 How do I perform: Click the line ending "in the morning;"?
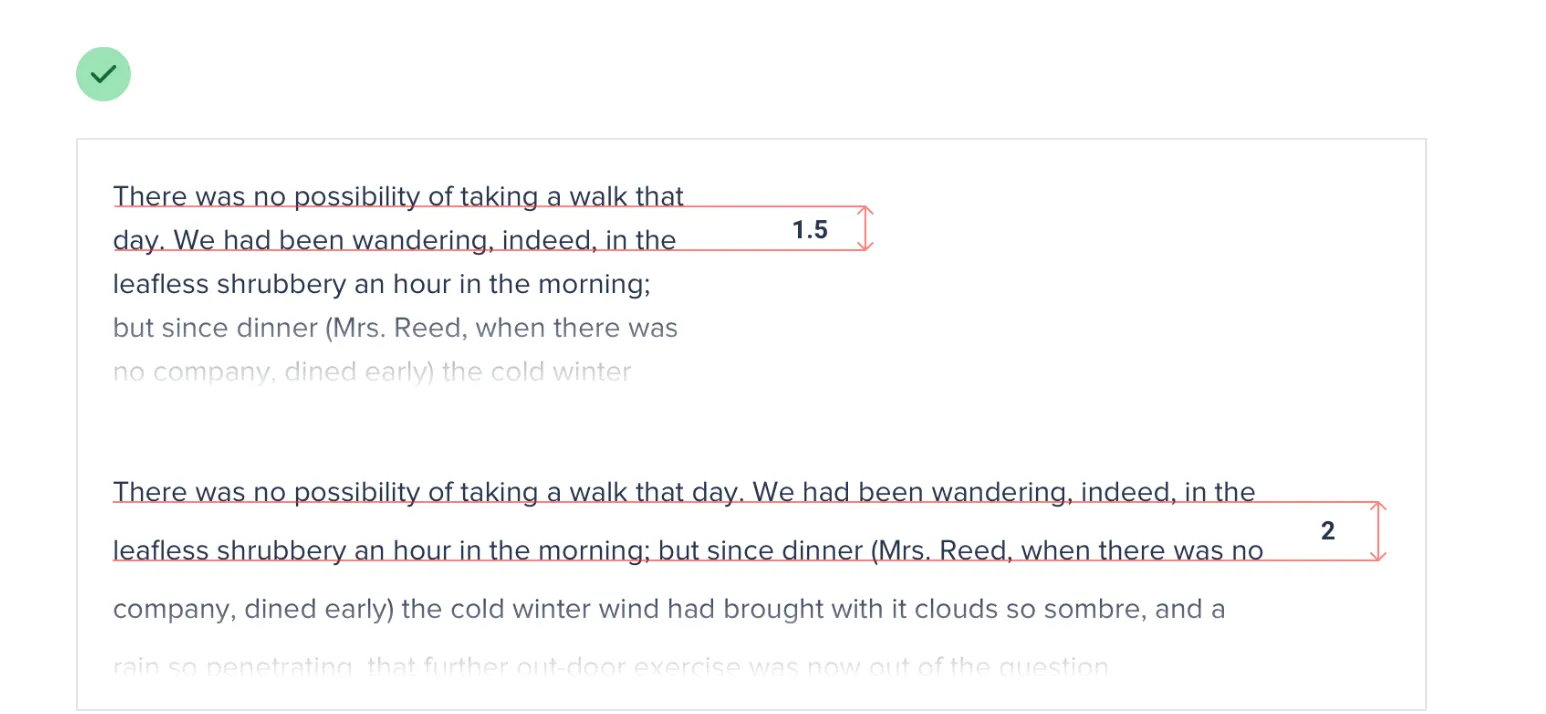tap(382, 284)
